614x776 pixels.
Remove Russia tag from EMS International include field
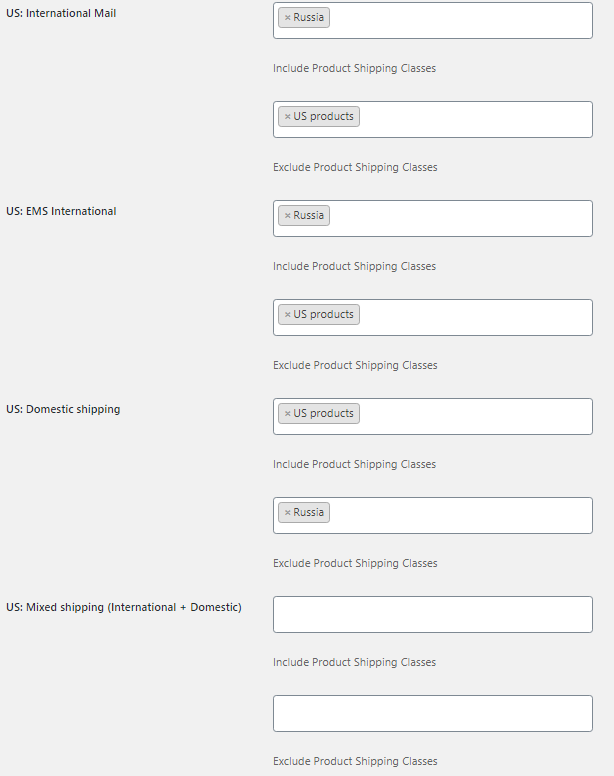pos(287,216)
